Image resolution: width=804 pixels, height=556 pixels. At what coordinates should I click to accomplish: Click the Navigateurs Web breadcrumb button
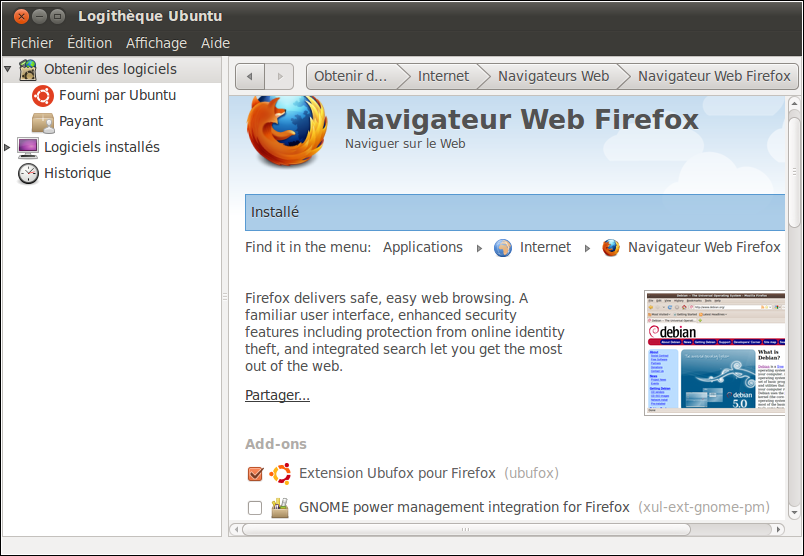553,76
